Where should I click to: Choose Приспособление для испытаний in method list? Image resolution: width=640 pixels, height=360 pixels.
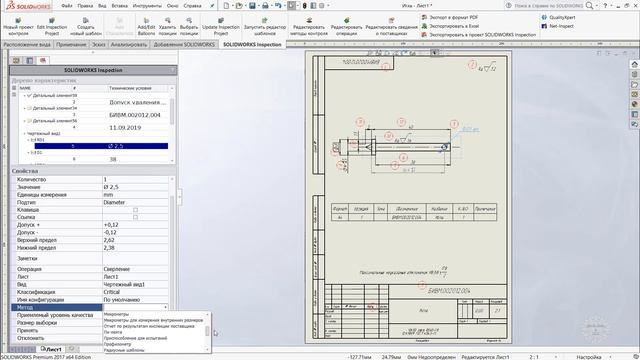coord(136,338)
